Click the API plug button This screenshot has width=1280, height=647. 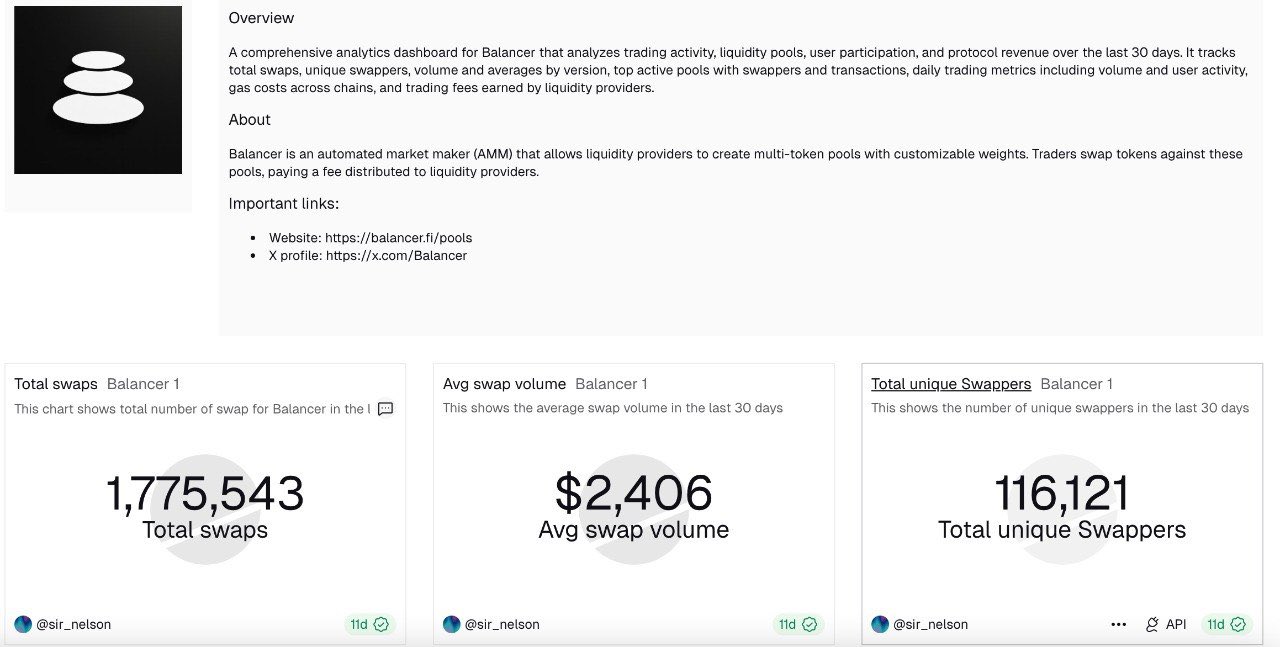point(1166,624)
